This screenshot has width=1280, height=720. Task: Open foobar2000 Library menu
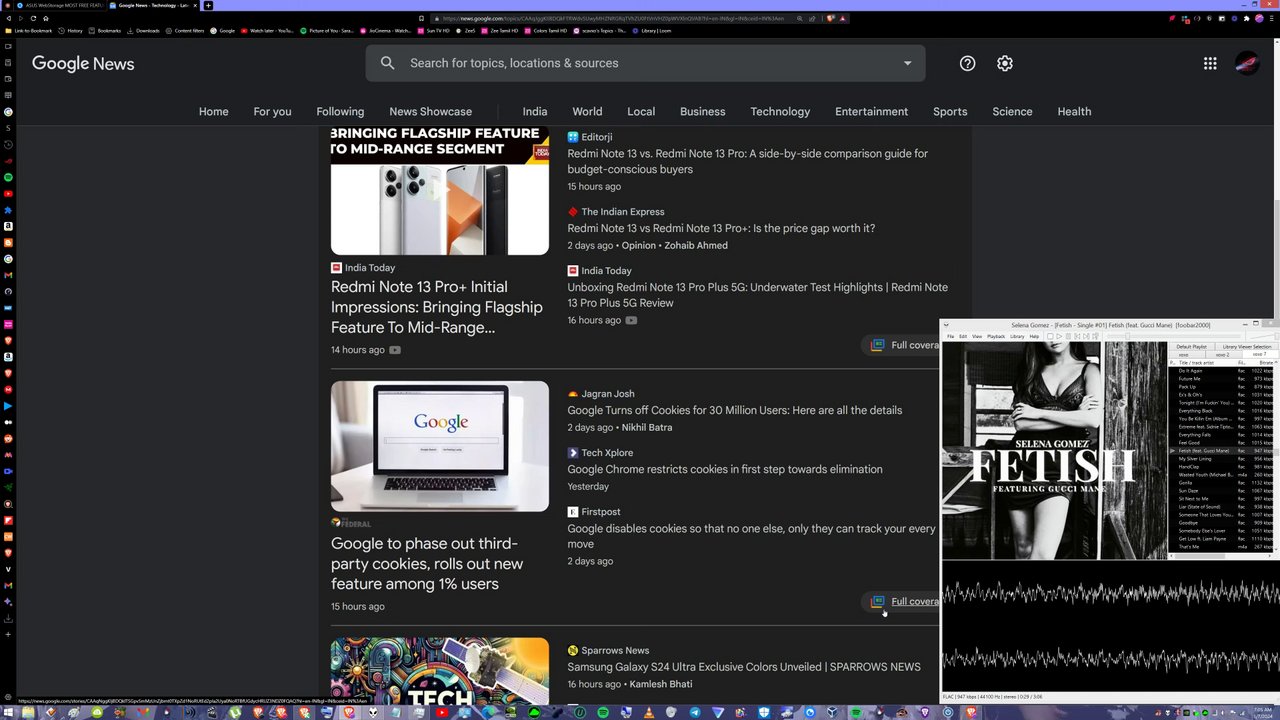1017,336
